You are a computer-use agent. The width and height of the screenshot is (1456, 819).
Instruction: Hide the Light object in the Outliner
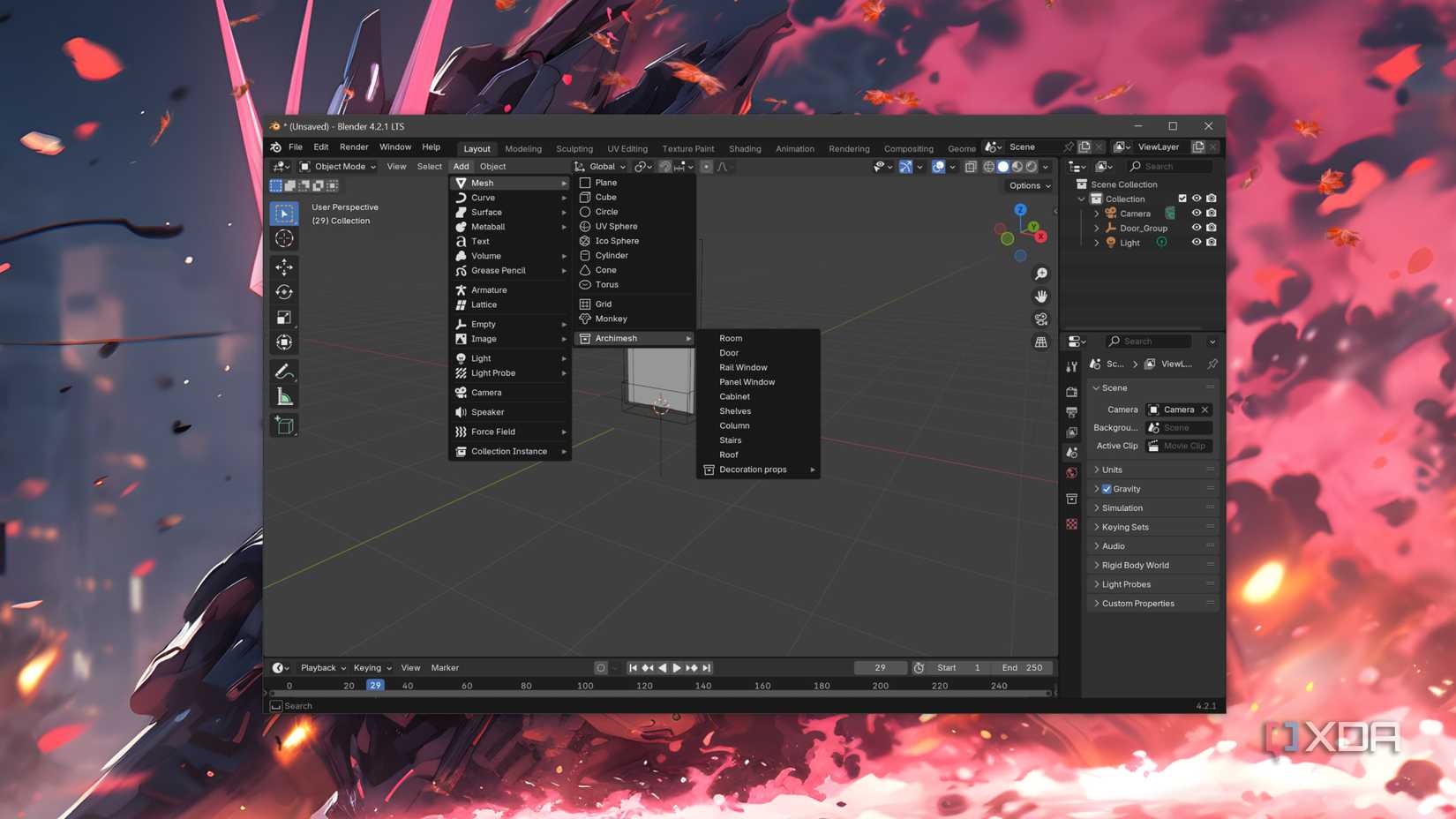tap(1197, 242)
